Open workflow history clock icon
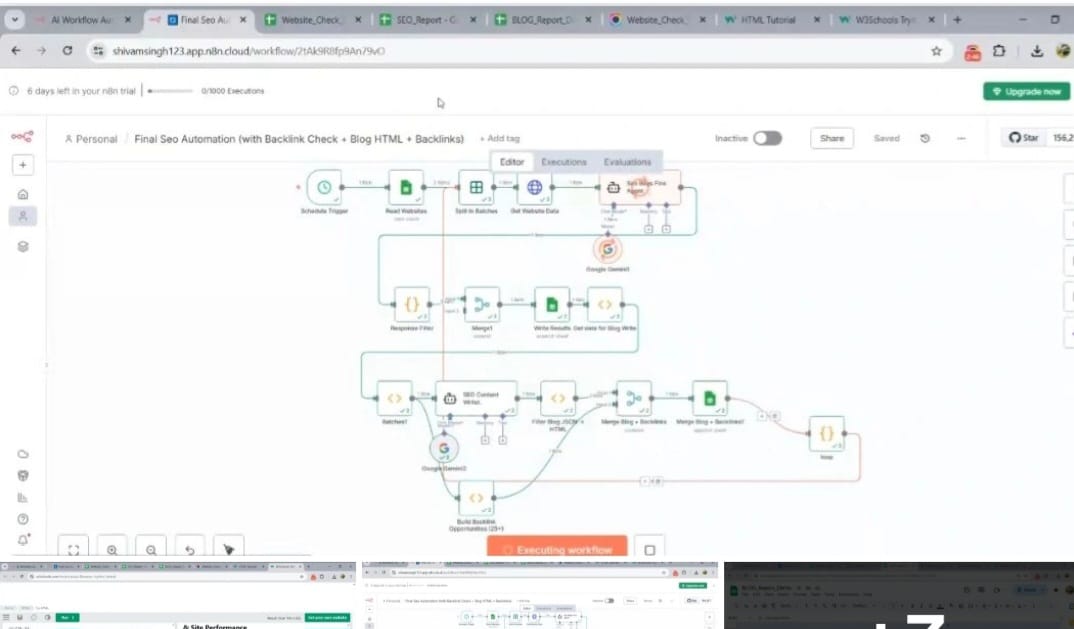 pos(925,138)
